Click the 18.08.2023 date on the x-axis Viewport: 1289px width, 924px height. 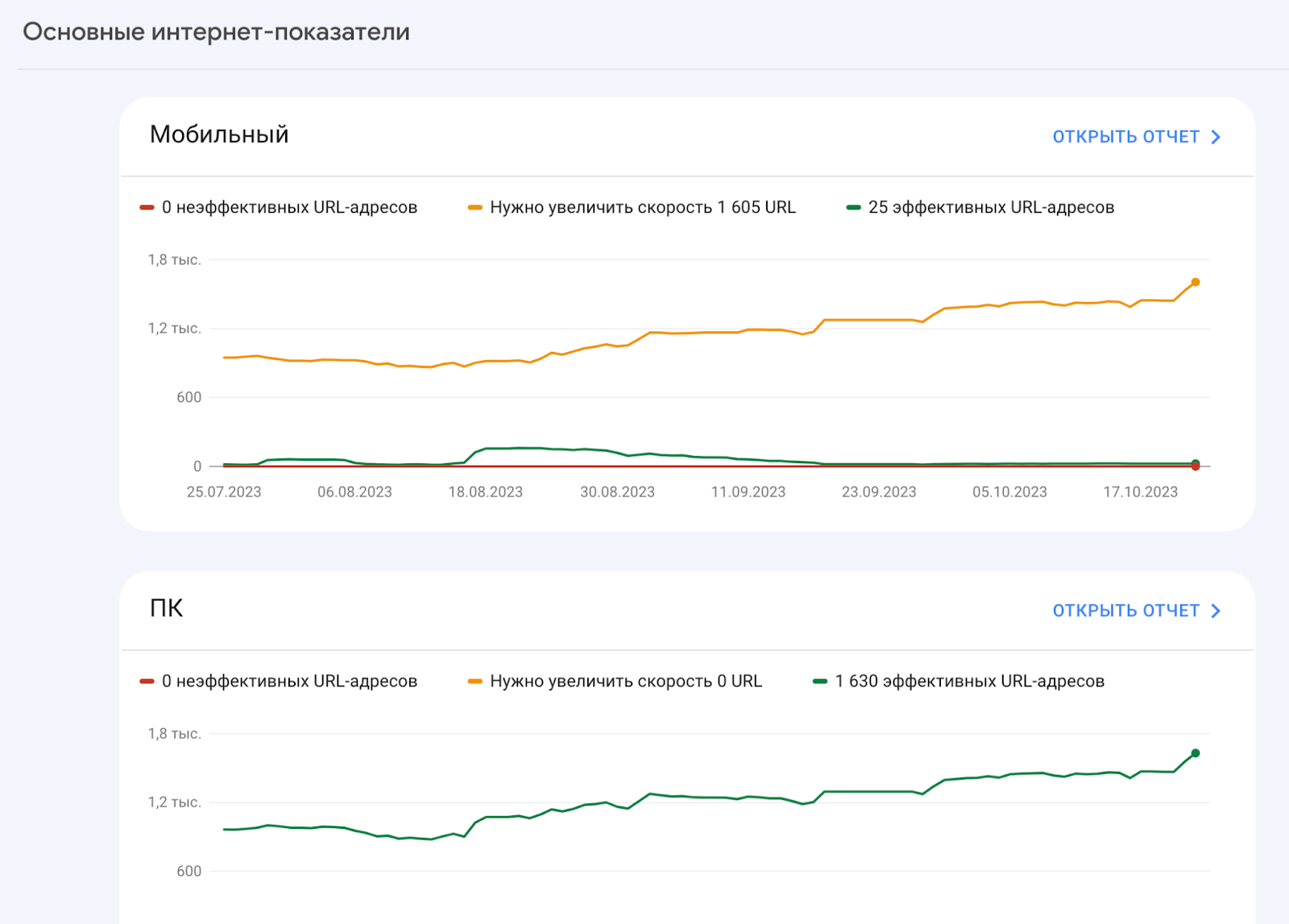point(486,492)
